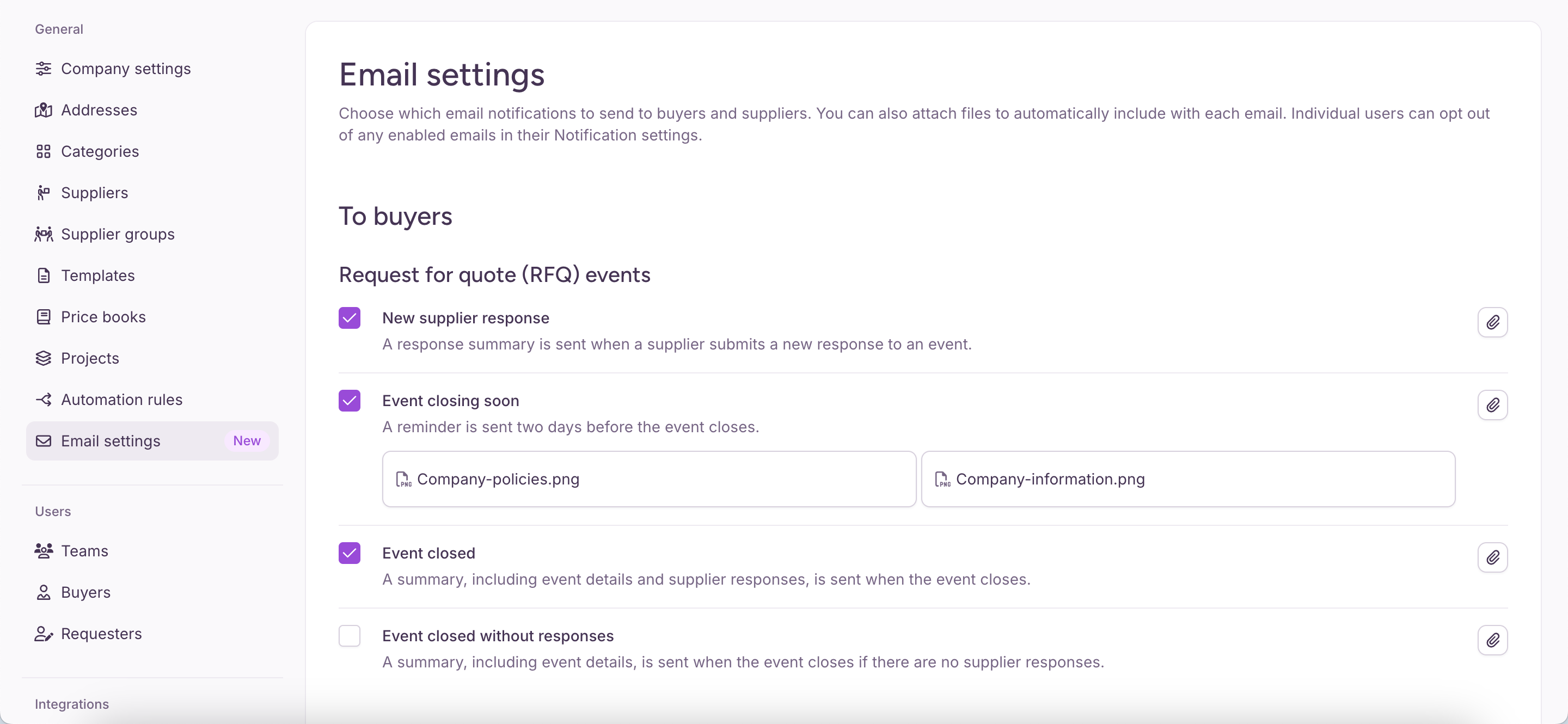Viewport: 1568px width, 724px height.
Task: Open Company-information.png attachment
Action: (x=1188, y=480)
